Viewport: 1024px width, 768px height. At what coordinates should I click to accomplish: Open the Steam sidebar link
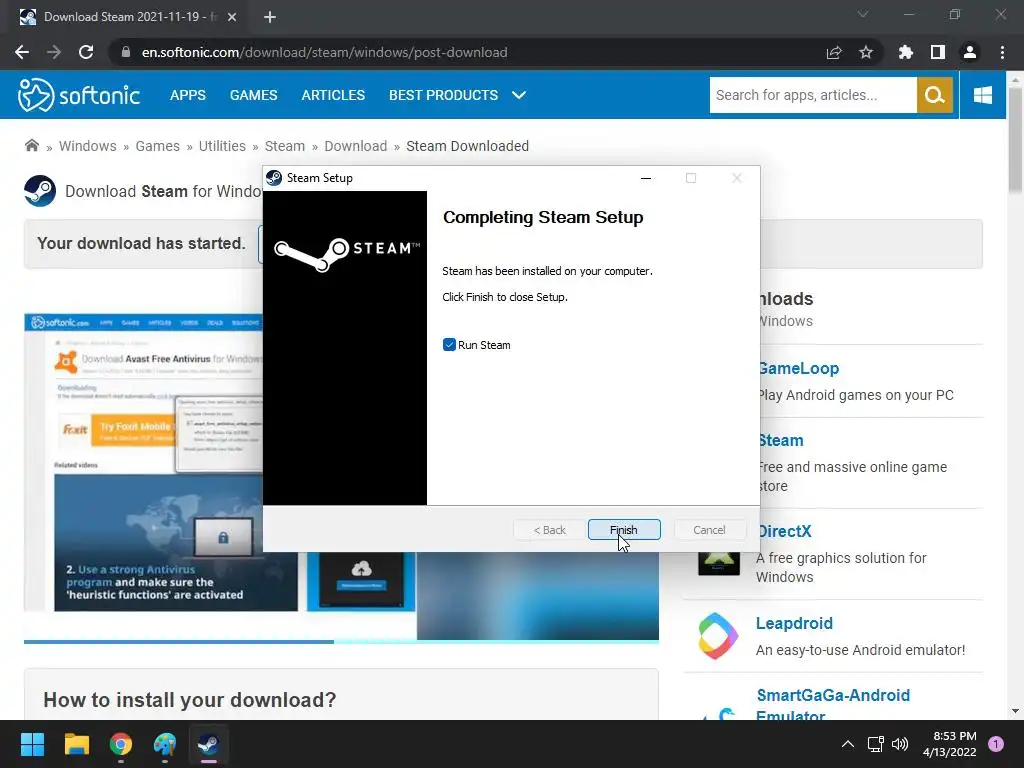click(782, 440)
